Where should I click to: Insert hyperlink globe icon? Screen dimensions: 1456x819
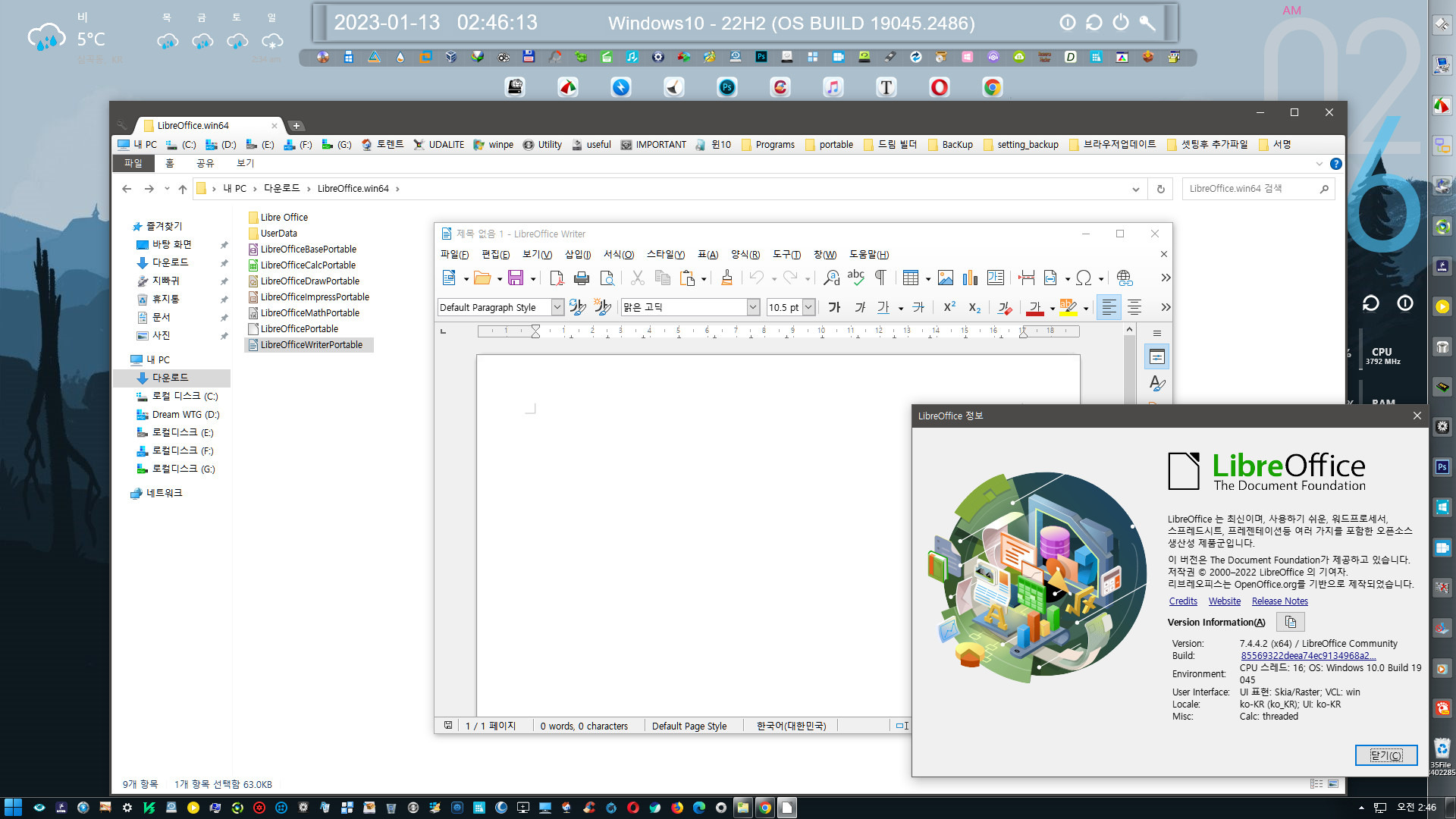click(1125, 278)
